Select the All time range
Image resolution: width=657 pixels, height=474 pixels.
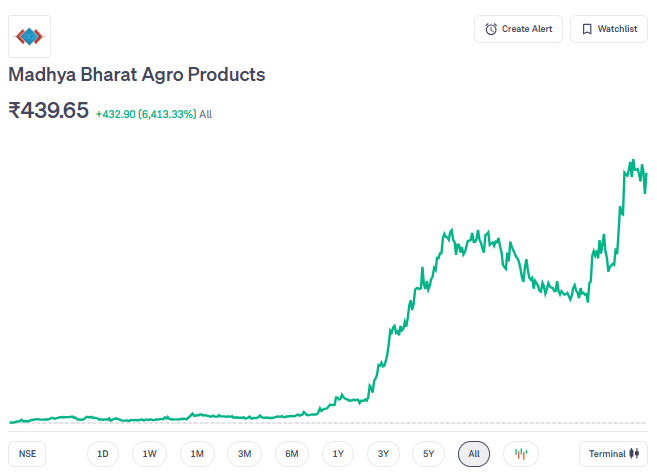(x=474, y=454)
